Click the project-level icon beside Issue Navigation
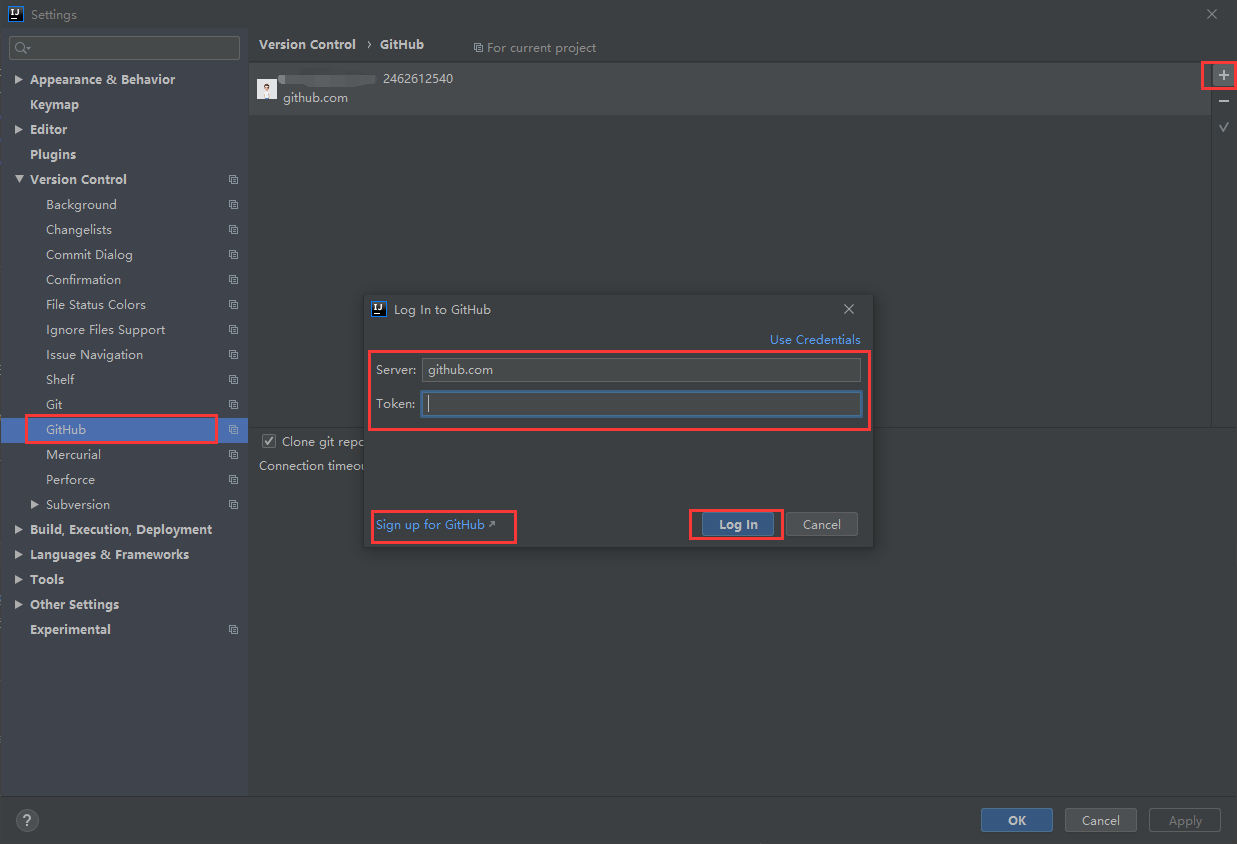Screen dimensions: 1237x844 point(233,355)
